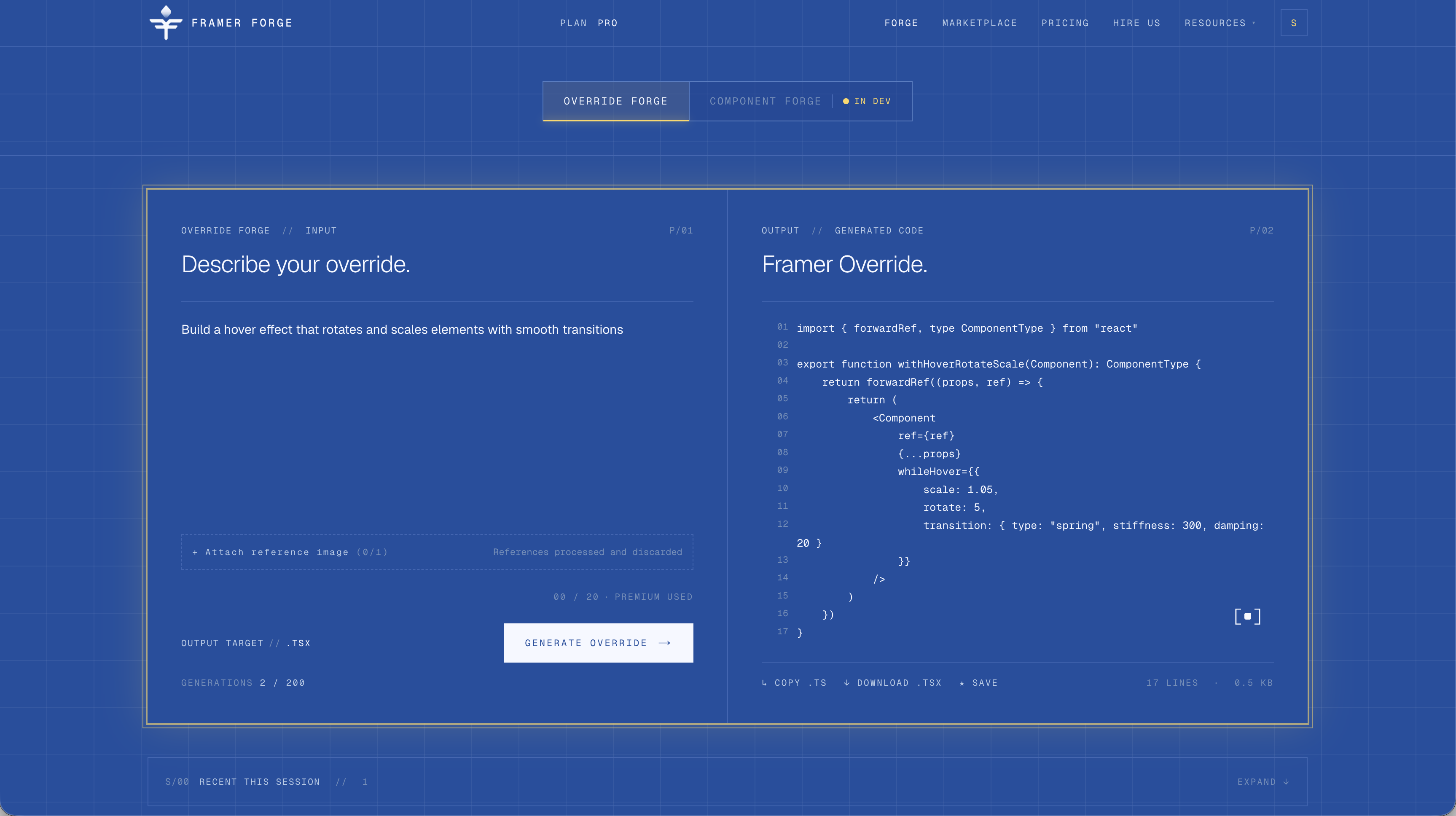Save the generated override
This screenshot has width=1456, height=816.
pyautogui.click(x=978, y=683)
